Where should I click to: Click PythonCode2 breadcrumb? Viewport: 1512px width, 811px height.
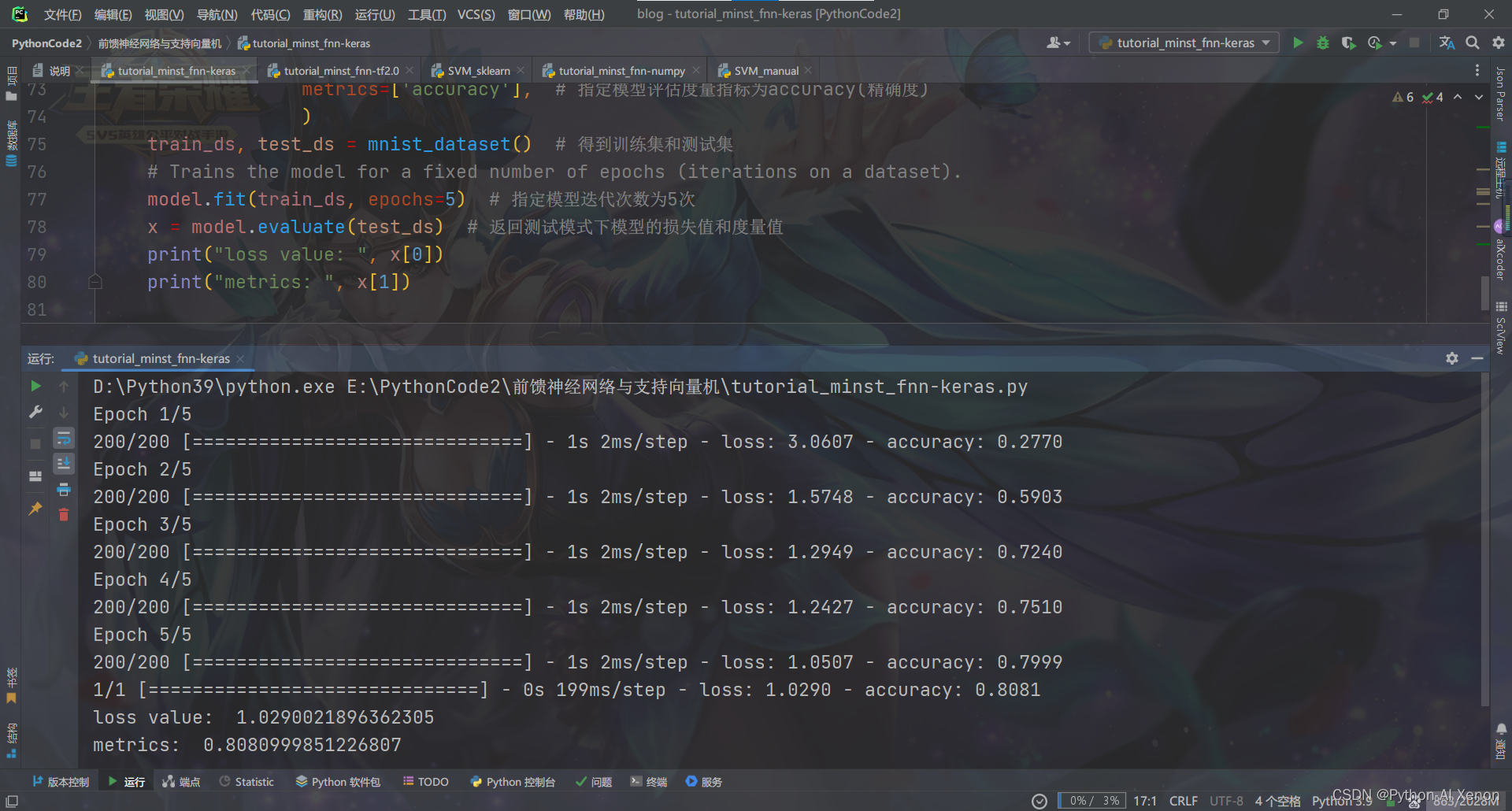[x=46, y=43]
